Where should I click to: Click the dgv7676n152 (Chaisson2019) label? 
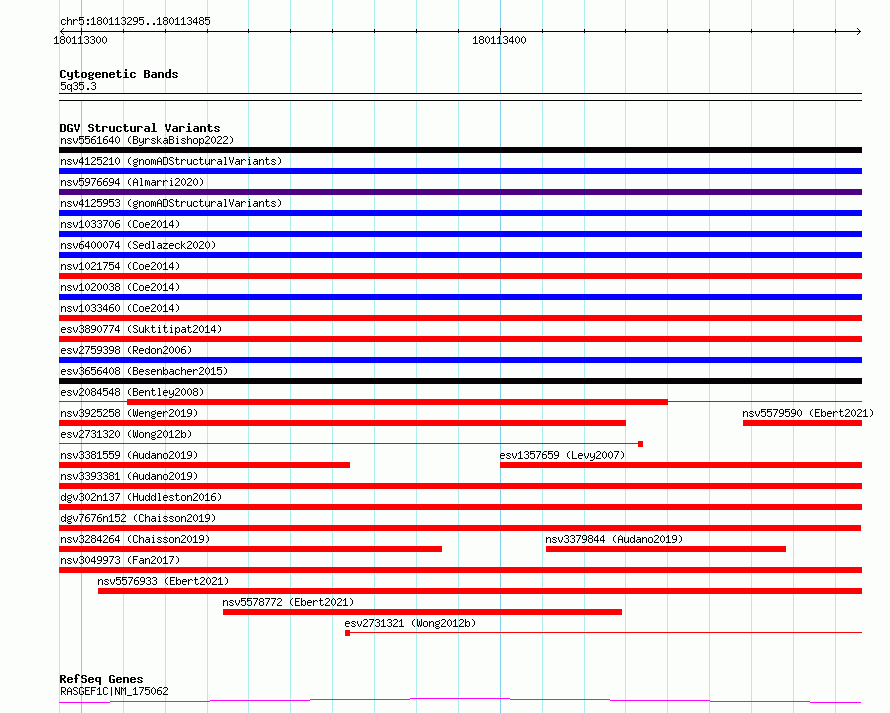click(x=138, y=518)
